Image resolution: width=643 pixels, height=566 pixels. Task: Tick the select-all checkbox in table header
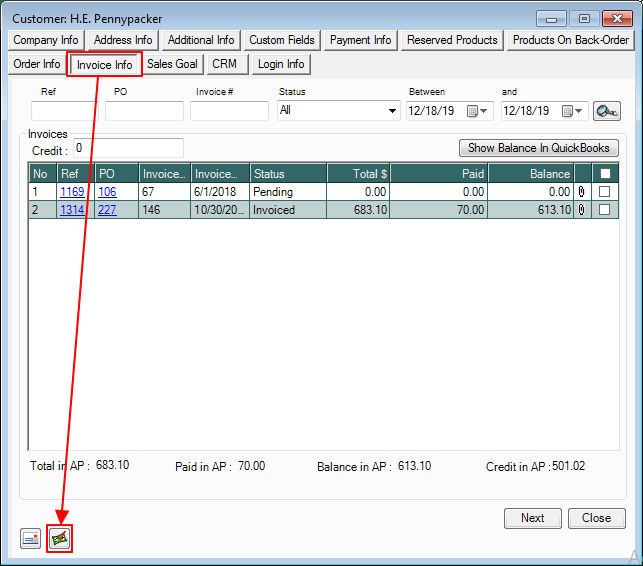605,174
